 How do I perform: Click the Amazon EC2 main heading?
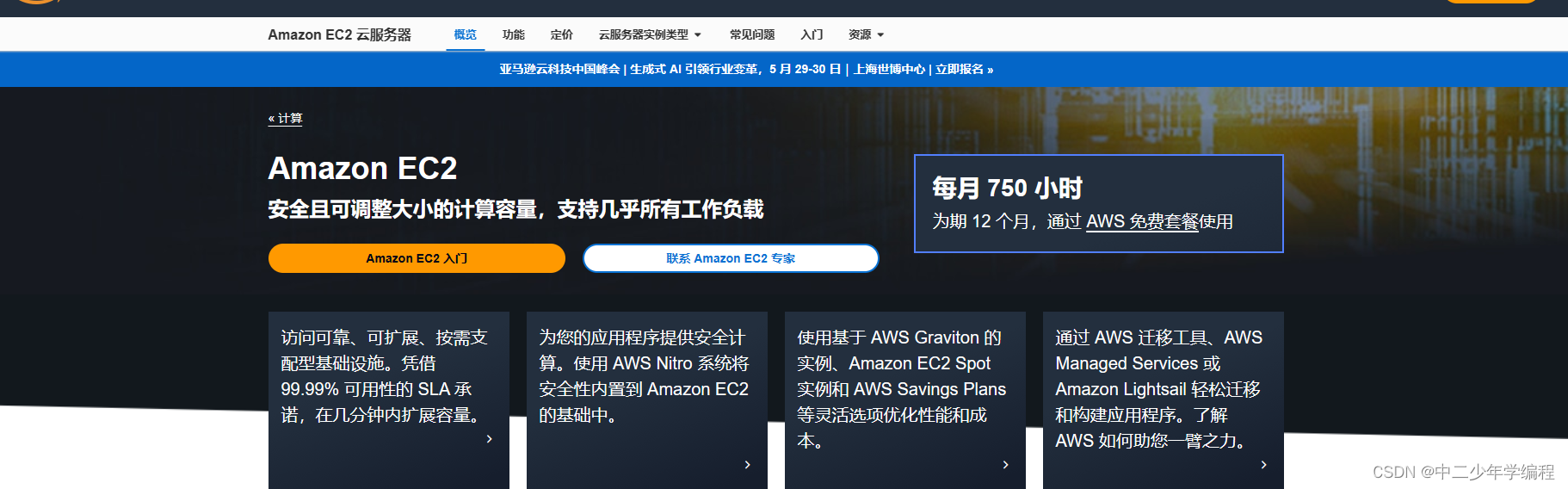(x=362, y=168)
